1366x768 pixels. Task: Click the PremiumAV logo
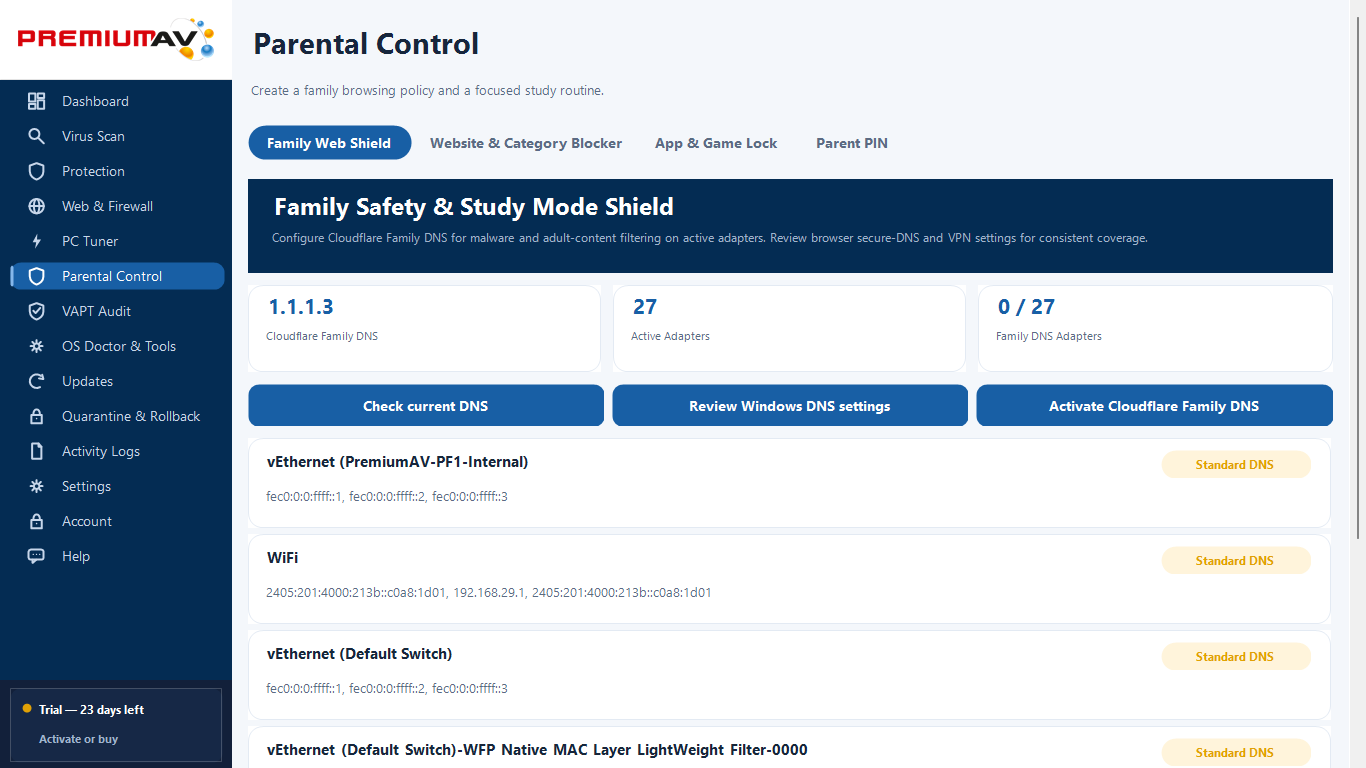pyautogui.click(x=116, y=39)
